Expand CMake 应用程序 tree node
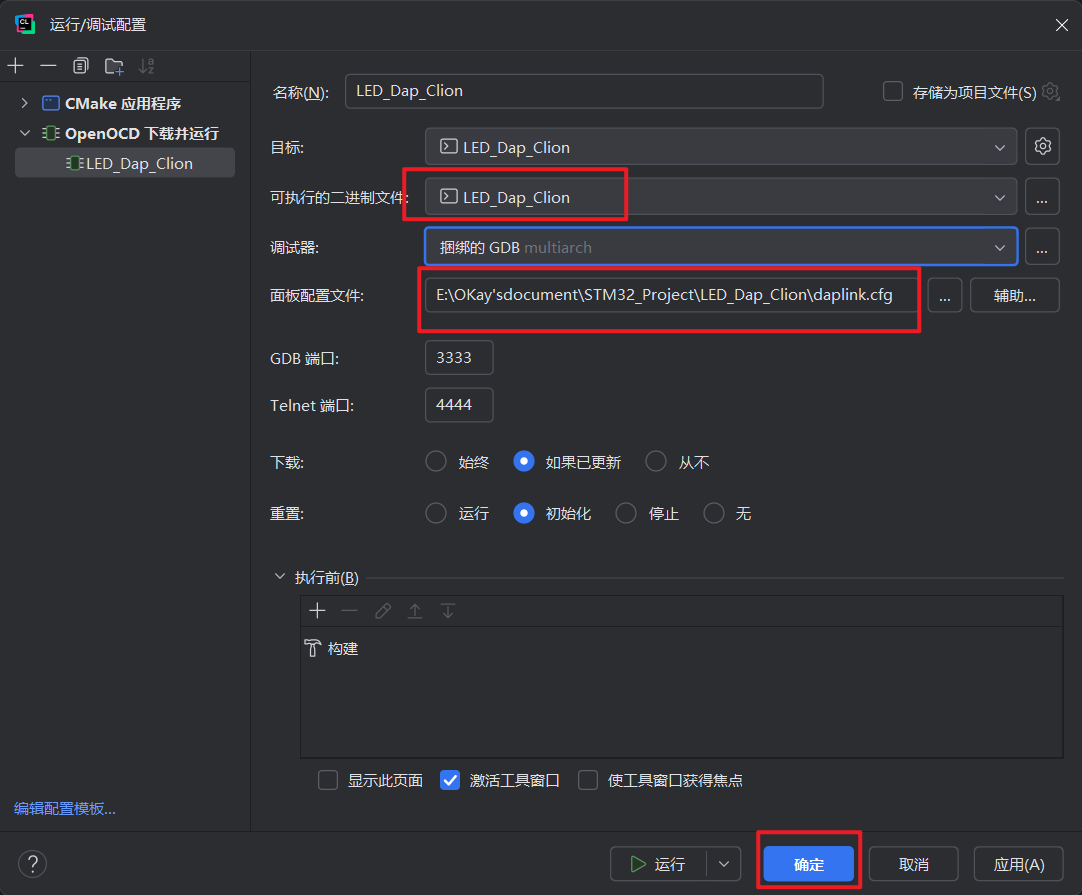 pyautogui.click(x=25, y=103)
